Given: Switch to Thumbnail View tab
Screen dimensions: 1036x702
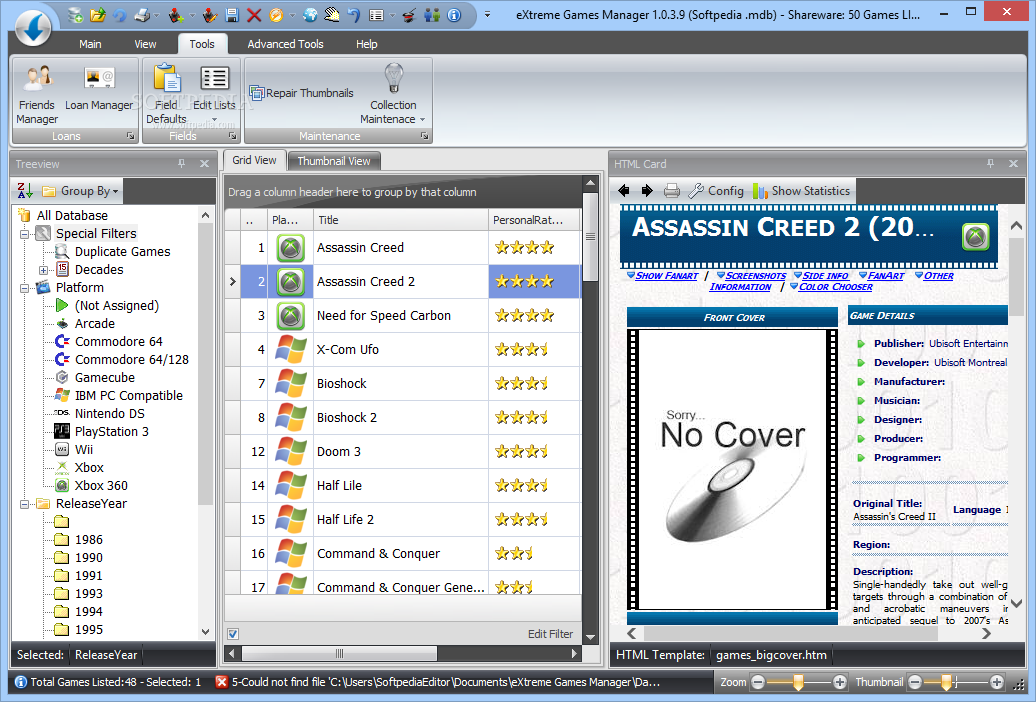Looking at the screenshot, I should click(x=334, y=161).
